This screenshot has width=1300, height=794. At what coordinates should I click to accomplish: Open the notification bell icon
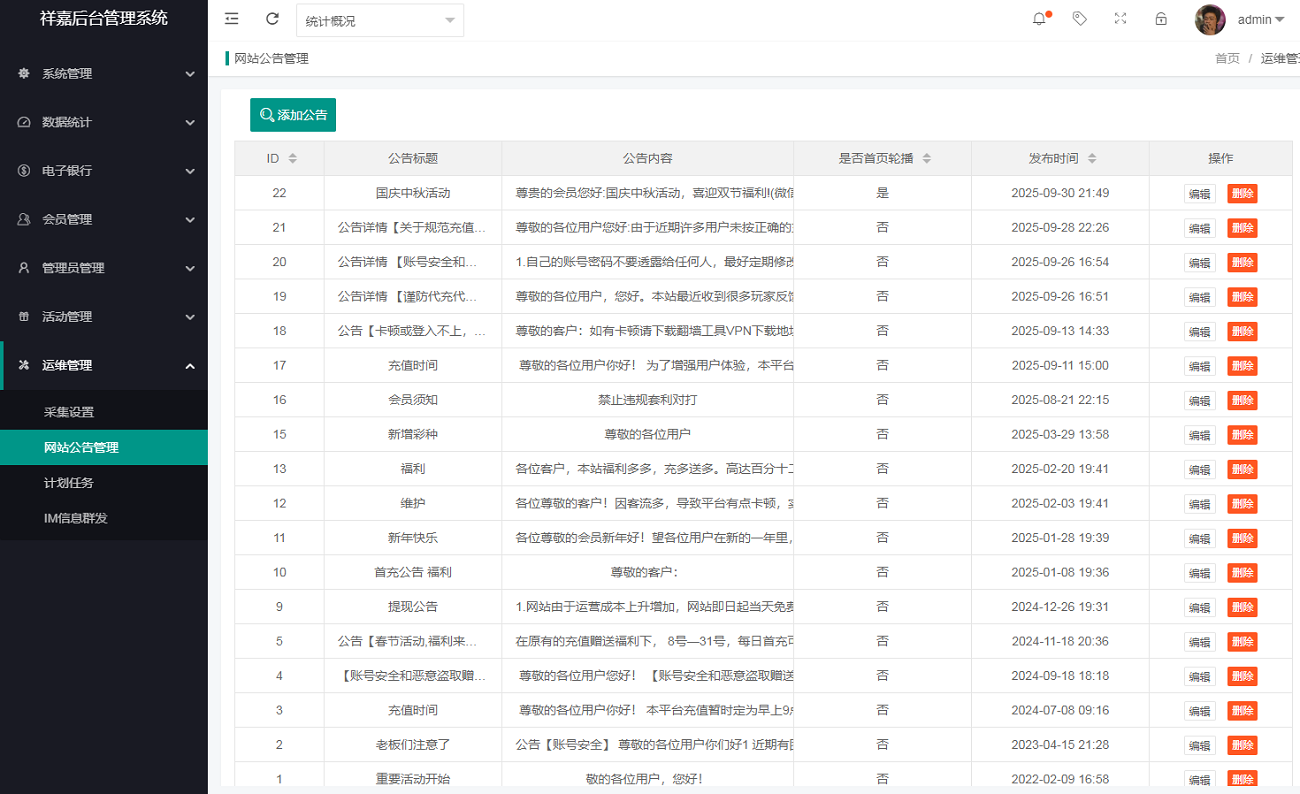tap(1040, 19)
